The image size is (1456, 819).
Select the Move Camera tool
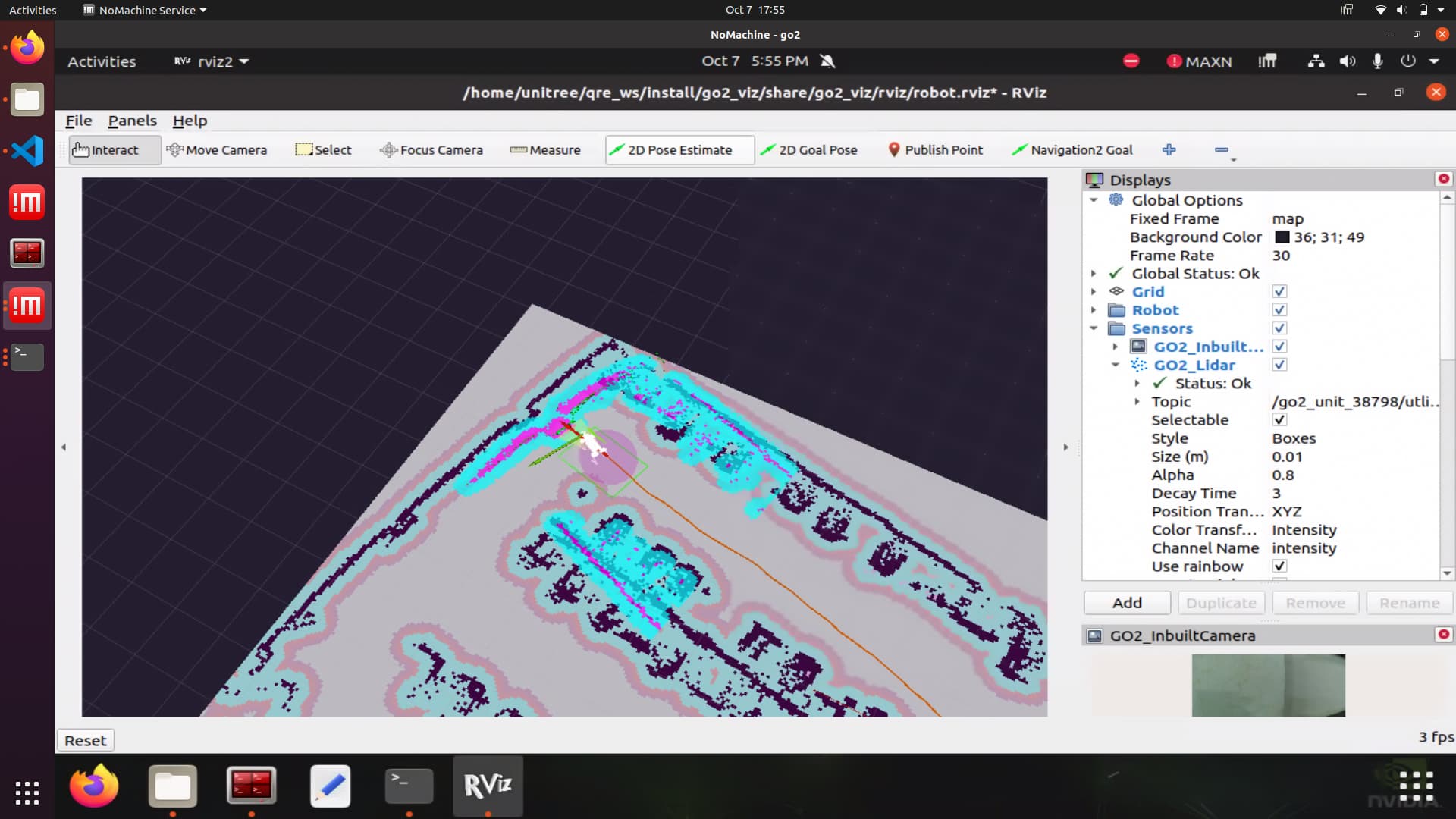click(217, 150)
